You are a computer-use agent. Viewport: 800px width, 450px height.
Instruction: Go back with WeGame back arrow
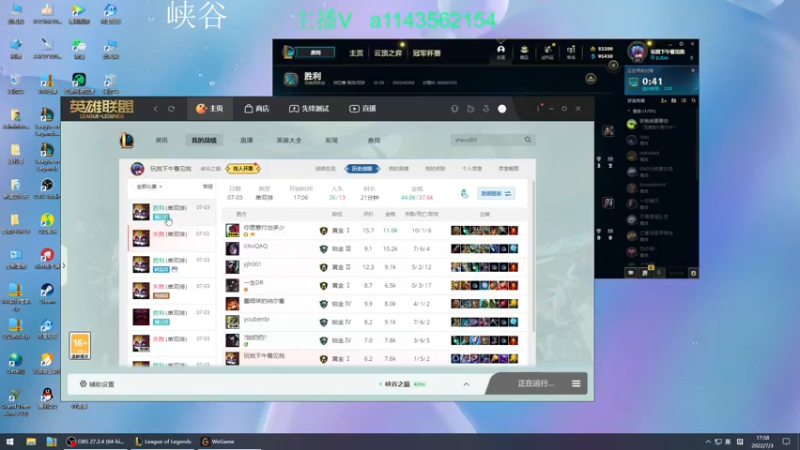(x=156, y=109)
